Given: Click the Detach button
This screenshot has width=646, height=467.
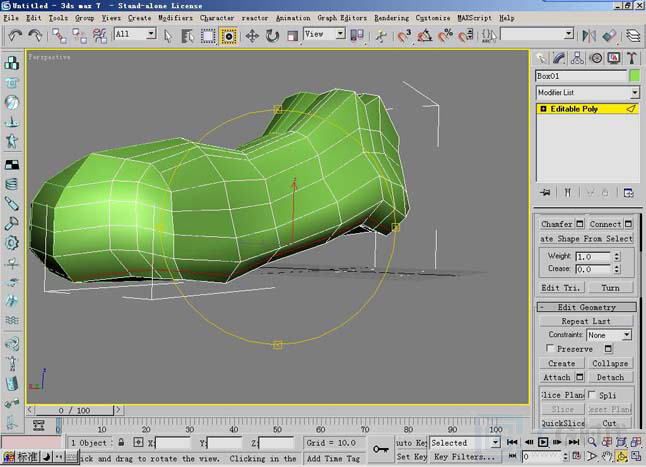Looking at the screenshot, I should click(610, 378).
